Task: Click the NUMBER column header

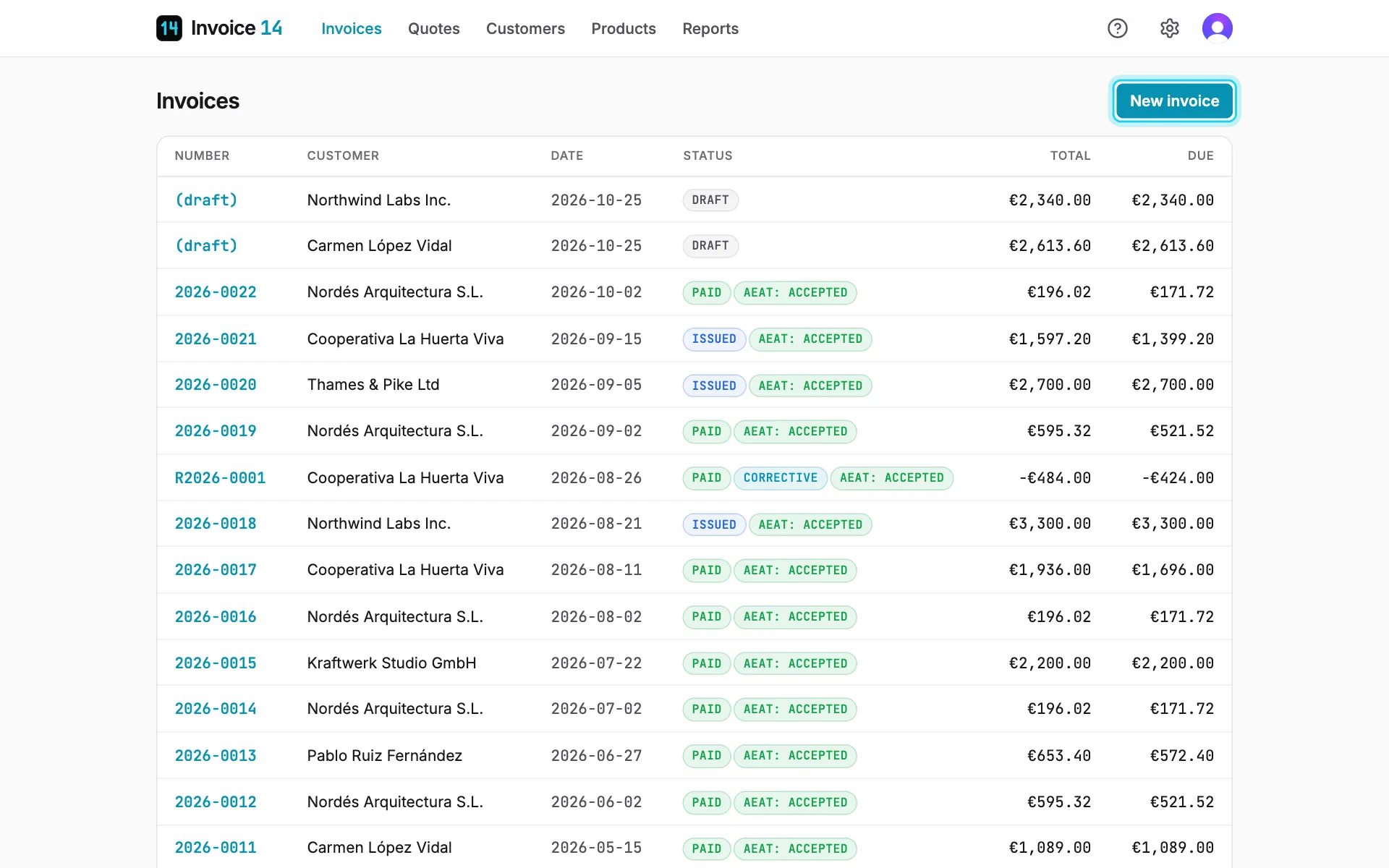Action: [x=202, y=156]
